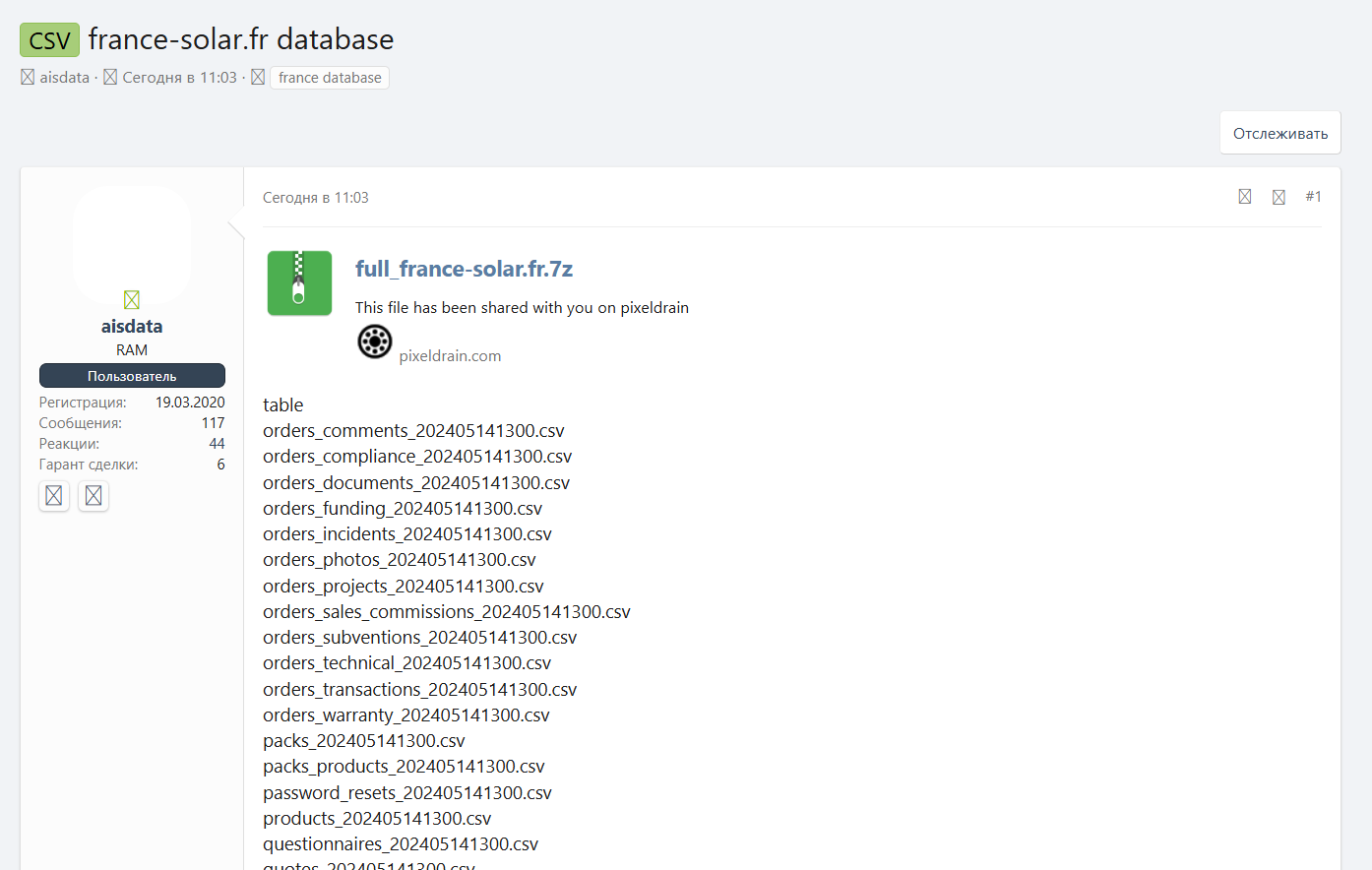The height and width of the screenshot is (870, 1372).
Task: Click the pixeldrain.com domain text
Action: [450, 356]
